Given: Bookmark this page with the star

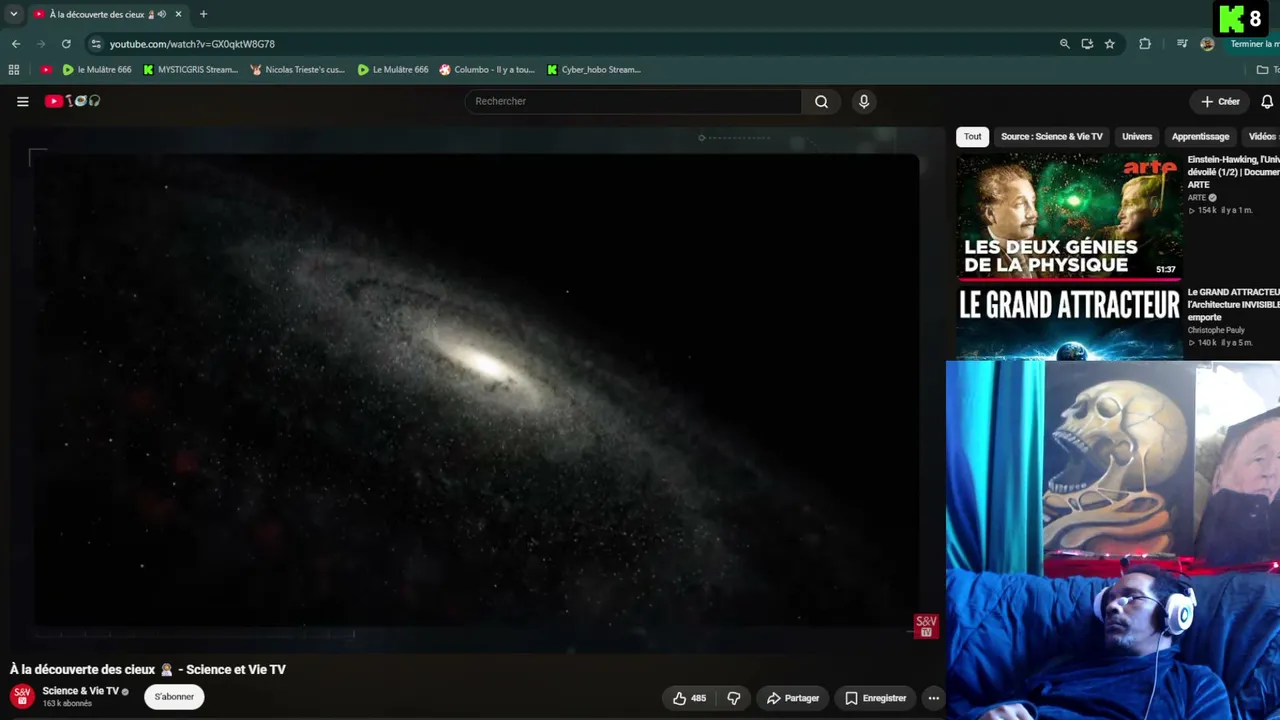Looking at the screenshot, I should click(x=1109, y=44).
